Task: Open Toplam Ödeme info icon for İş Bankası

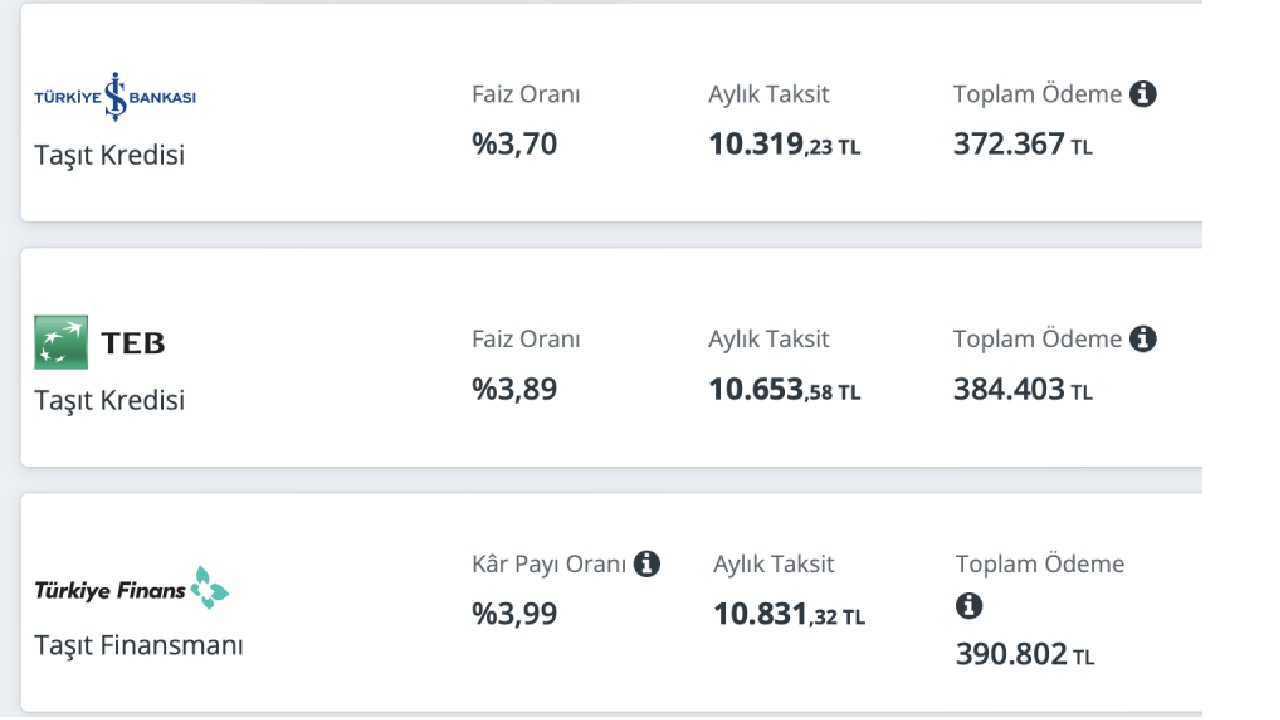Action: tap(1143, 94)
